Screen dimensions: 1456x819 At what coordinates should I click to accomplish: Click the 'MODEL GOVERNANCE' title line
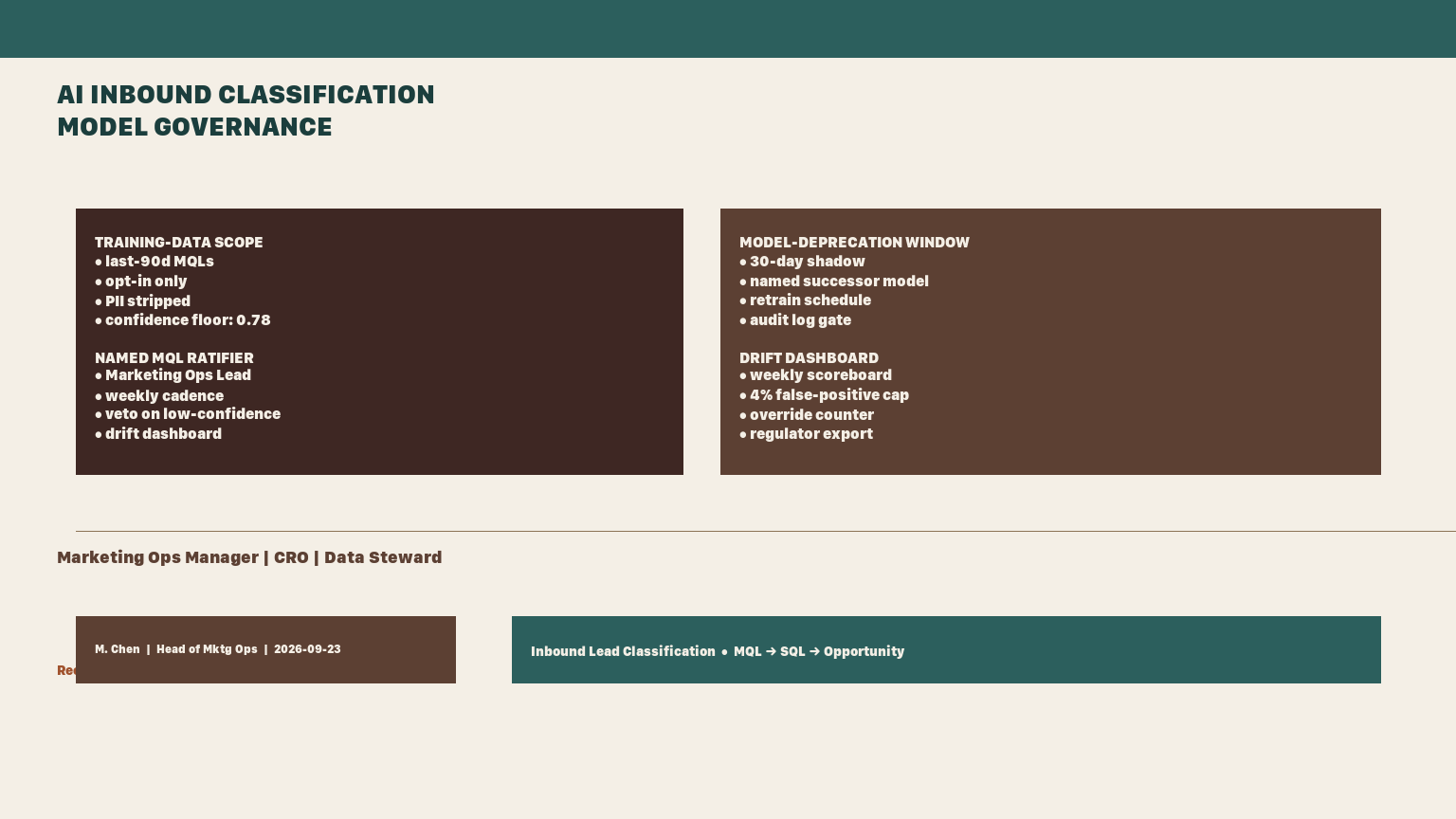(x=194, y=127)
